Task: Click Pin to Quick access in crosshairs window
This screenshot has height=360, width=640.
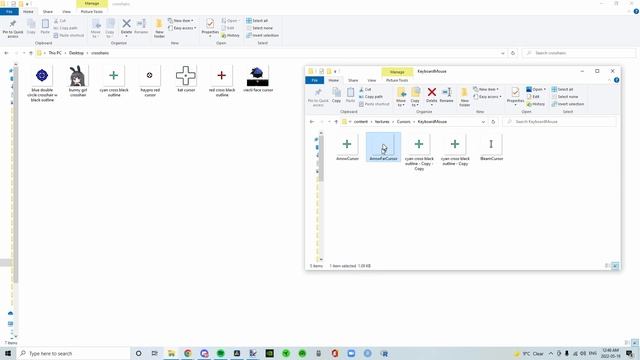Action: pos(13,28)
